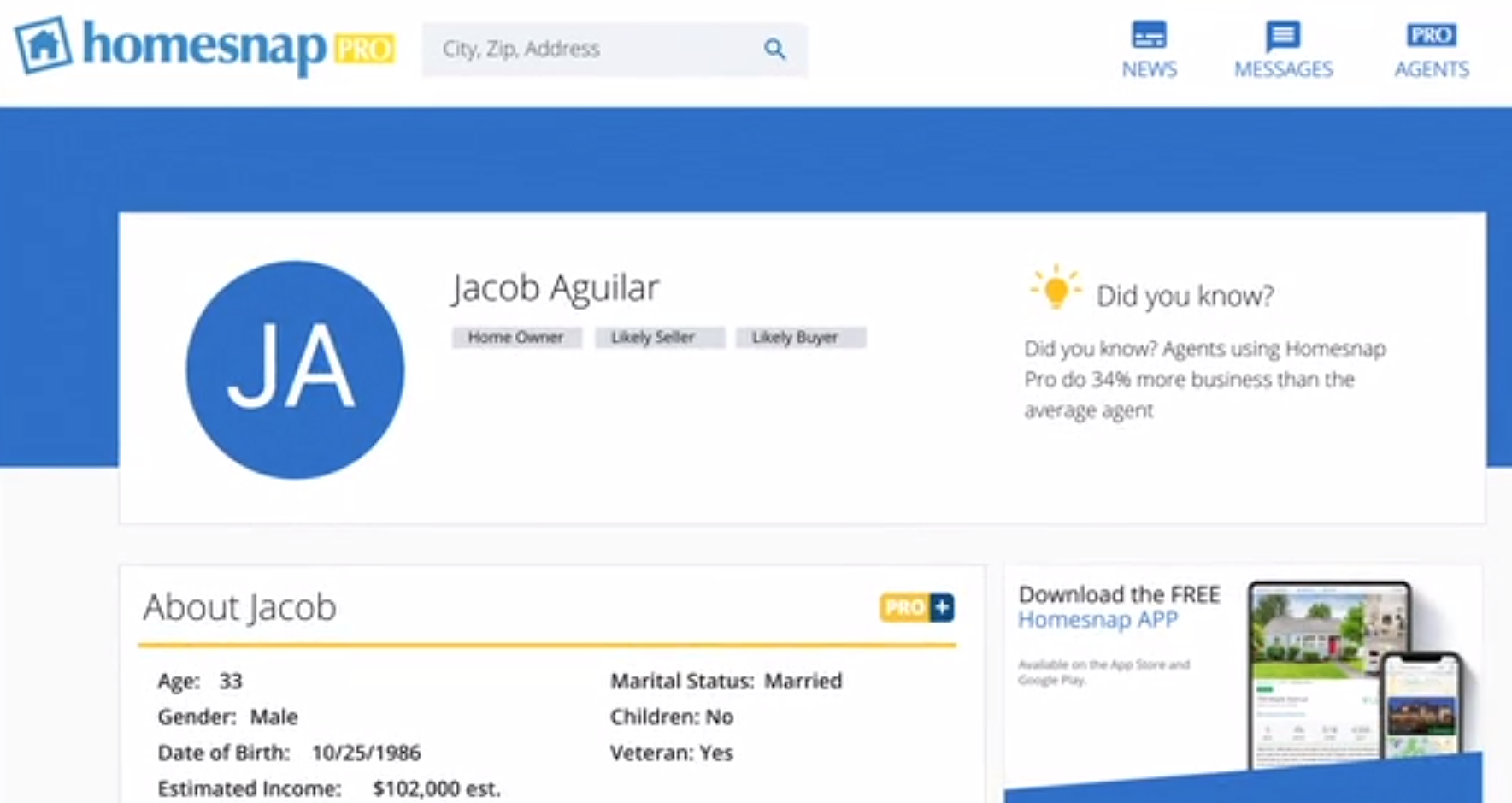Switch to the MESSAGES tab
Image resolution: width=1512 pixels, height=803 pixels.
click(x=1283, y=50)
